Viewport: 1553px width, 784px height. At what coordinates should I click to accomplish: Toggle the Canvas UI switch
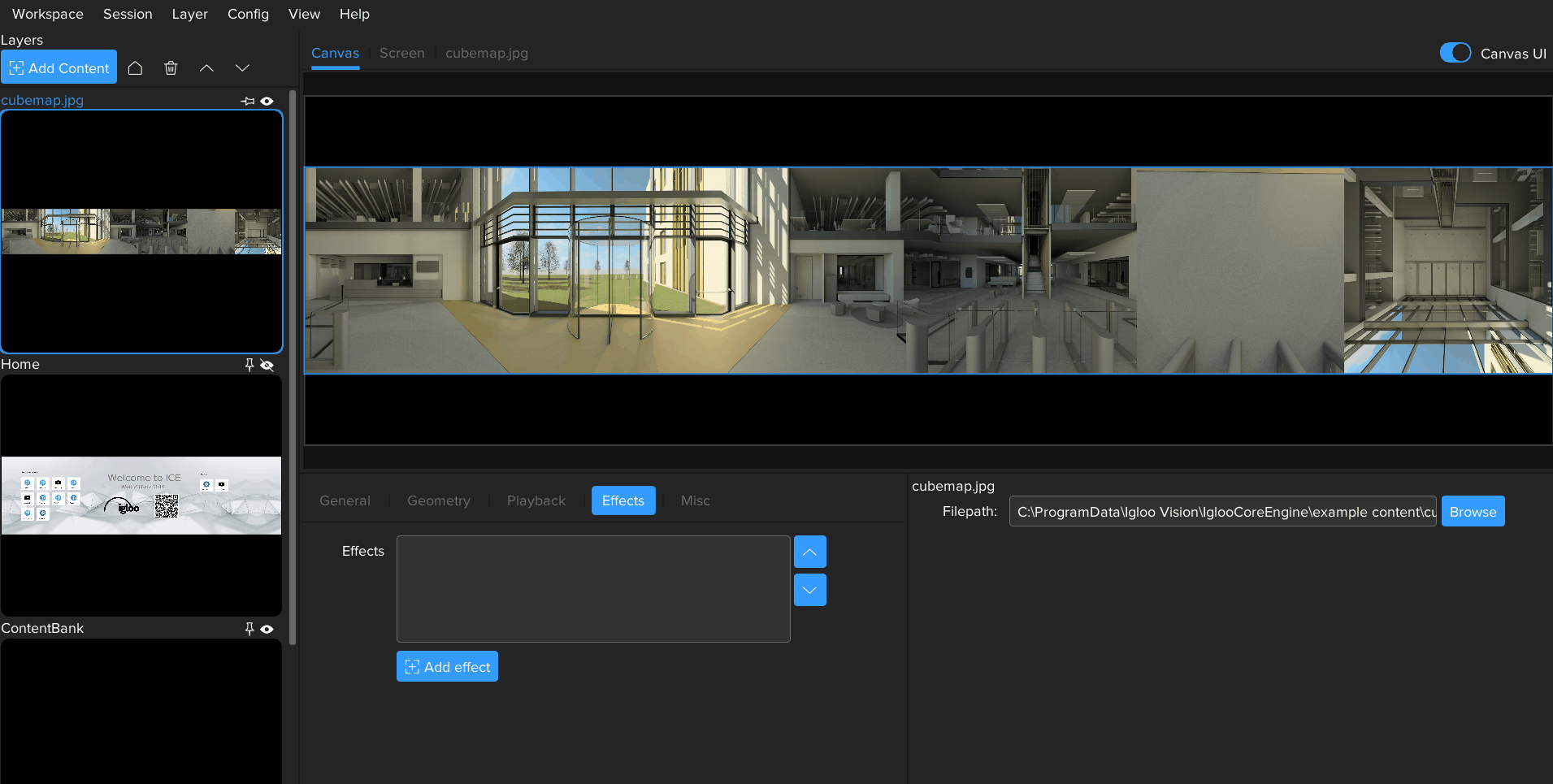[x=1455, y=53]
